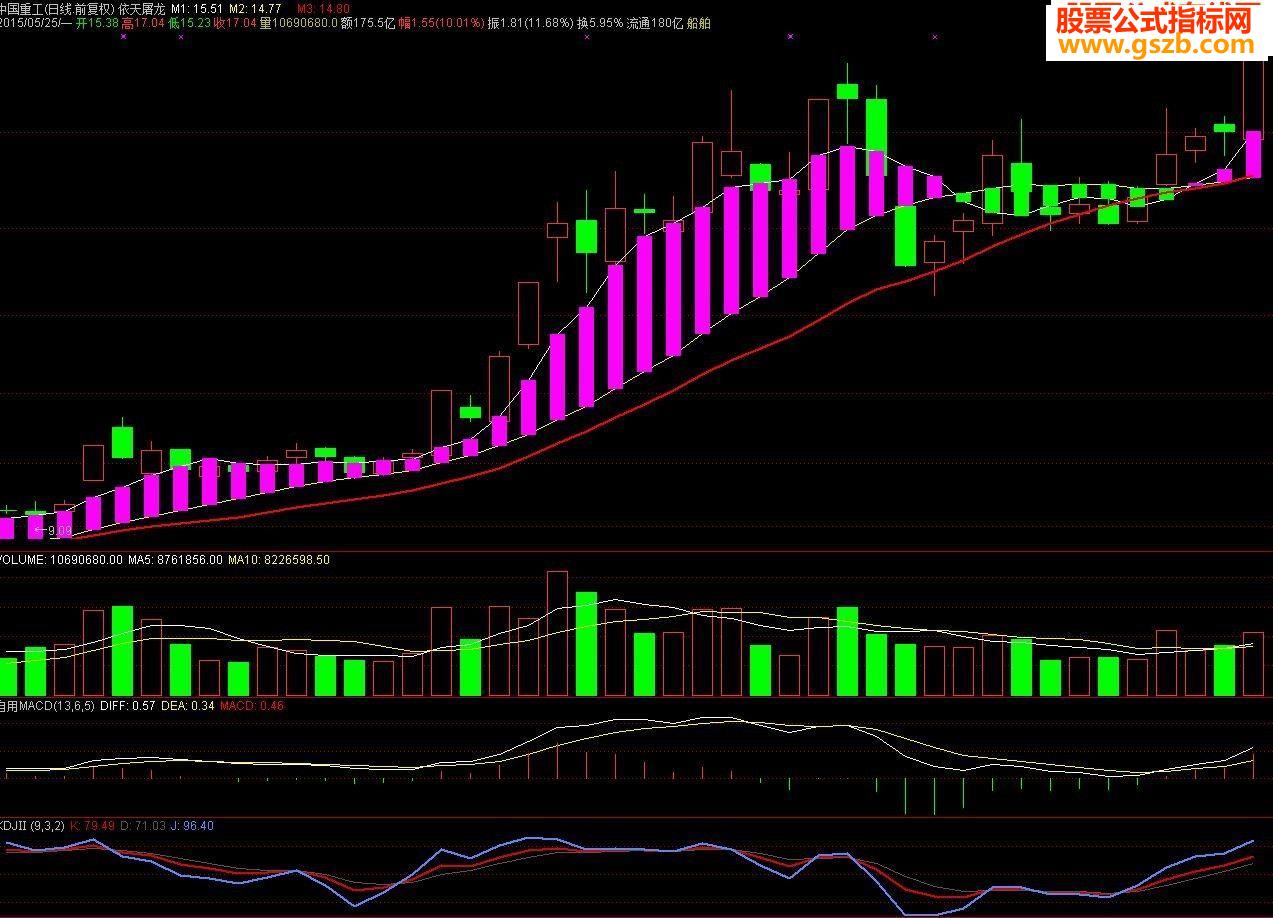Click the K: 79.49 value
The image size is (1273, 918).
[x=92, y=825]
